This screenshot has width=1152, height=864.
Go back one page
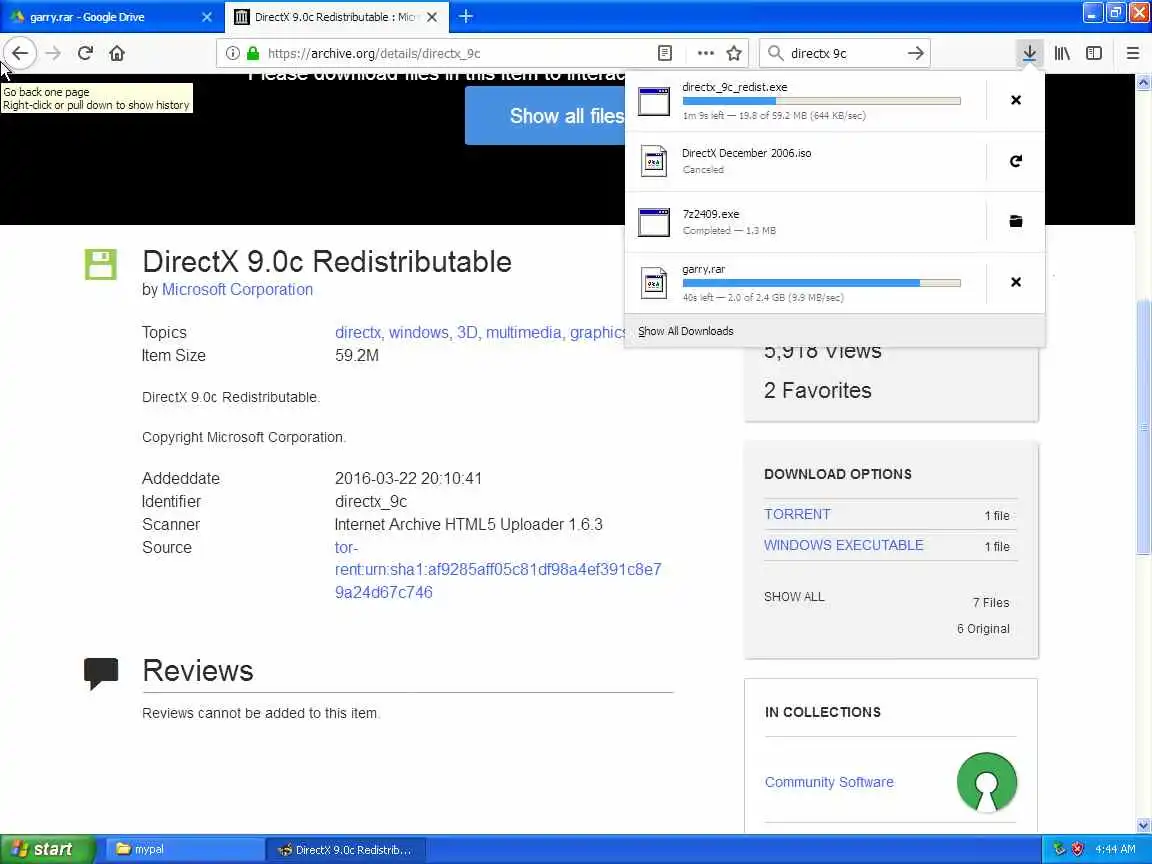click(x=20, y=53)
